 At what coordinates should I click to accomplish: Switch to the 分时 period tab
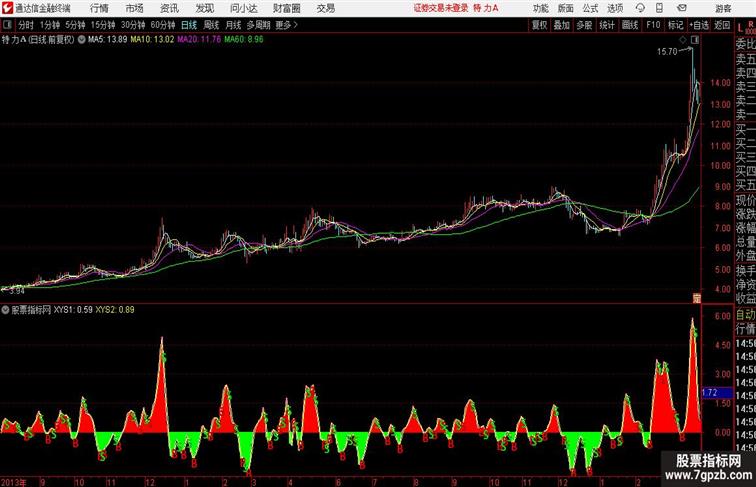click(26, 25)
